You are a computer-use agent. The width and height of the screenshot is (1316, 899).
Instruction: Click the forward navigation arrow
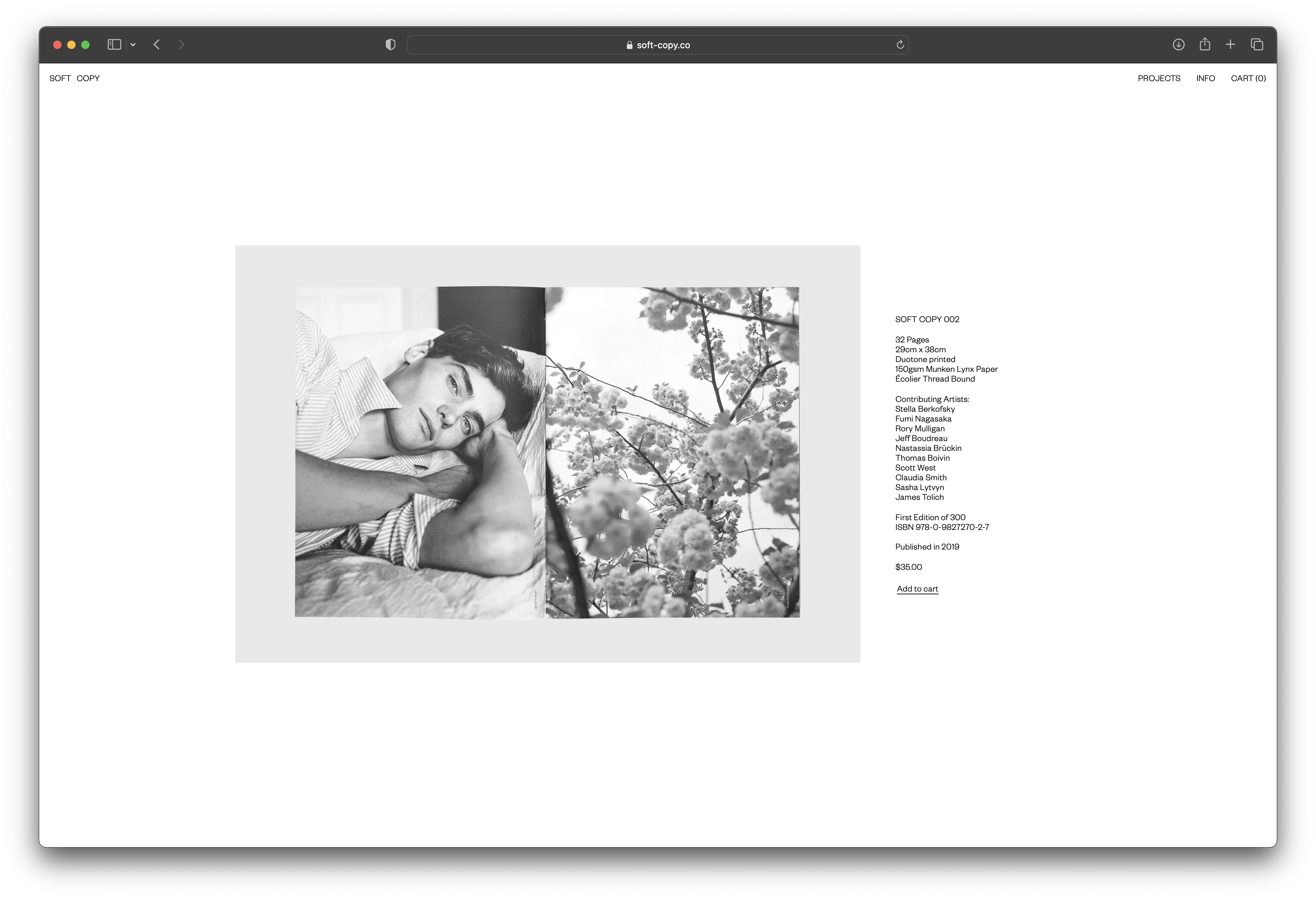pyautogui.click(x=181, y=45)
